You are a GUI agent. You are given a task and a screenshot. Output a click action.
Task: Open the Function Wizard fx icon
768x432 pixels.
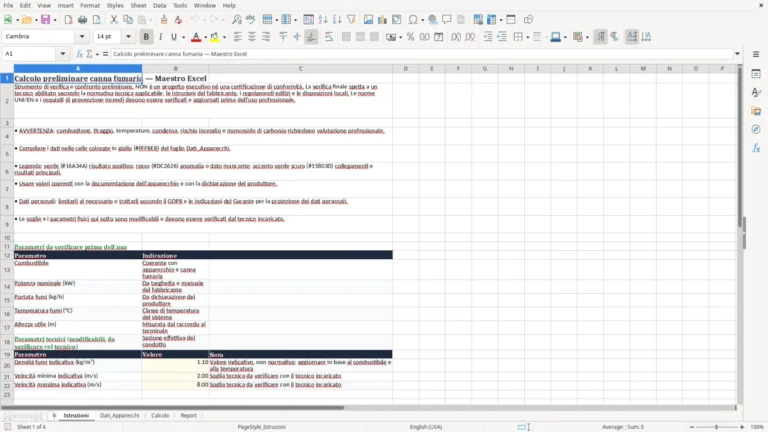(79, 54)
